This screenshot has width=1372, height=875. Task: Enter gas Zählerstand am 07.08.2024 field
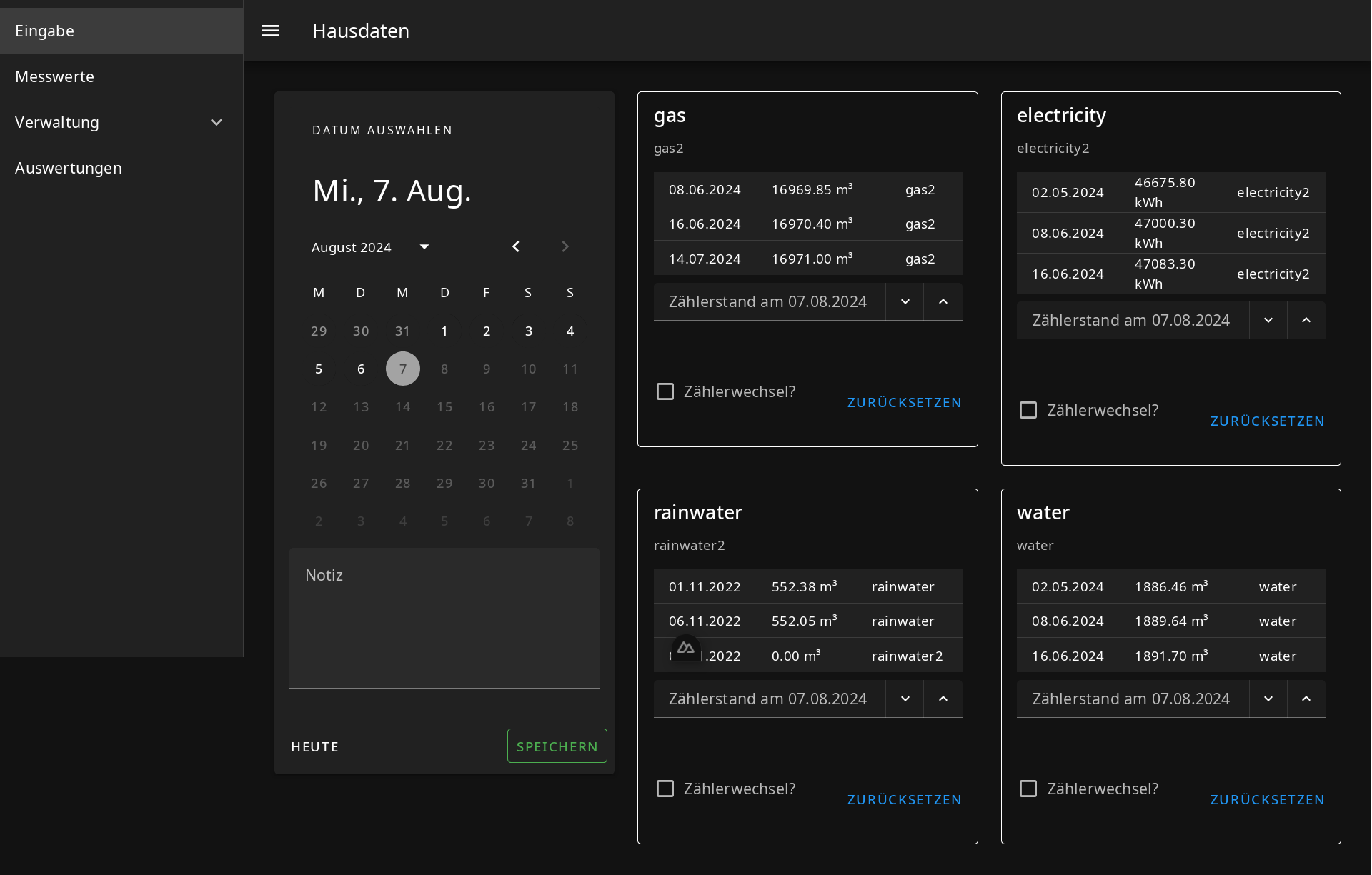[769, 301]
